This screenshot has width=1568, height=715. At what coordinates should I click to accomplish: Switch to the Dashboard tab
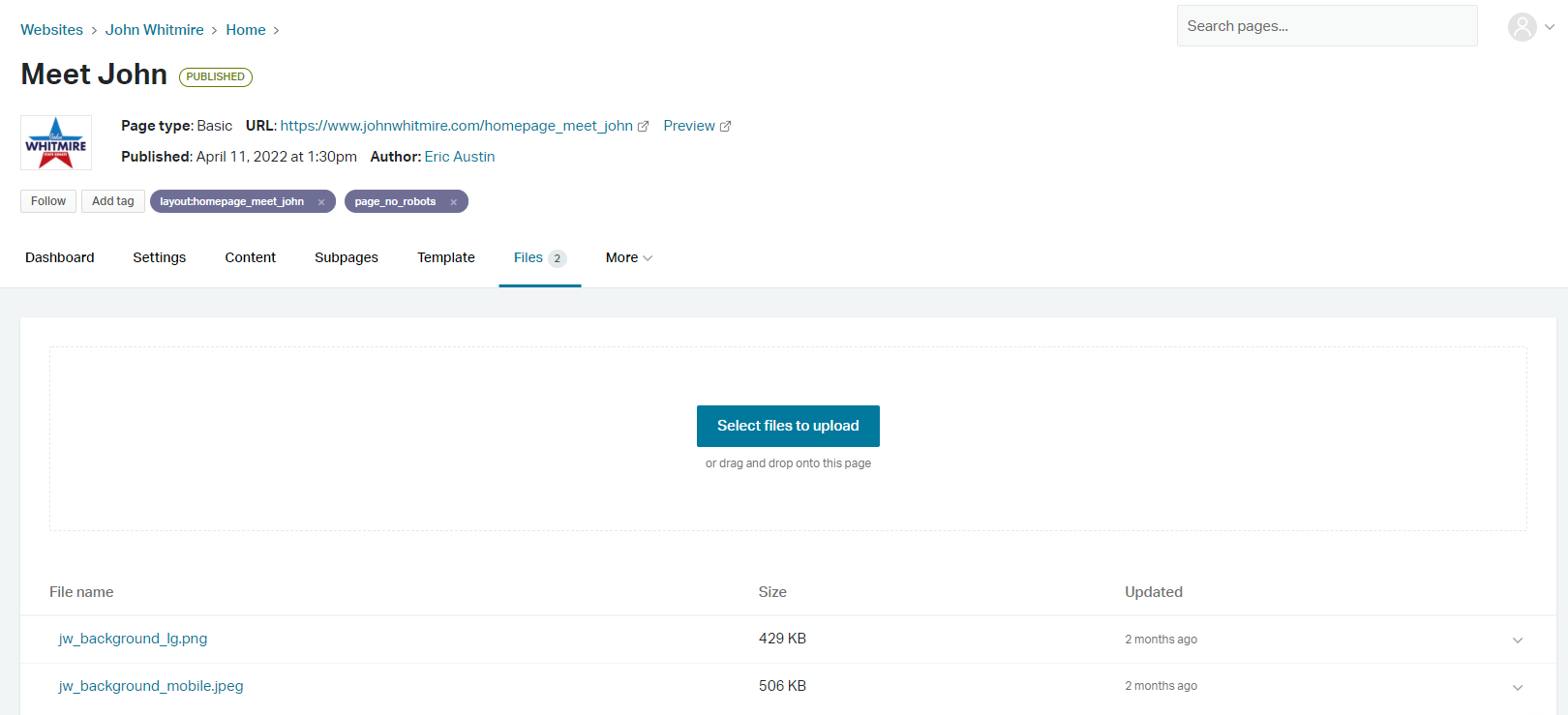[60, 257]
